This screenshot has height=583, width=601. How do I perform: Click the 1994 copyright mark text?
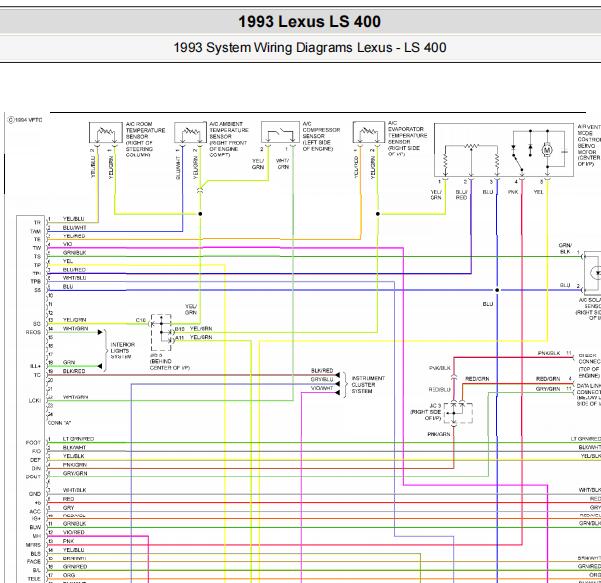click(25, 120)
